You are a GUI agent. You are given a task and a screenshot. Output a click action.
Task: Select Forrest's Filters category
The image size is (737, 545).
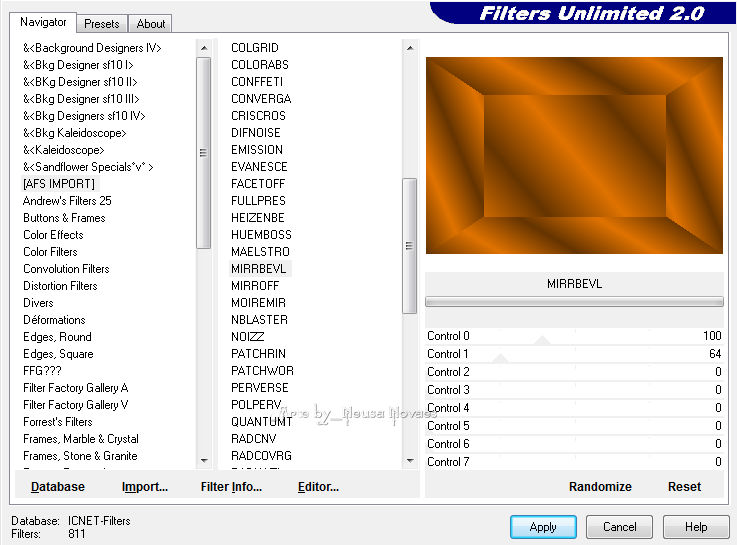pos(58,422)
